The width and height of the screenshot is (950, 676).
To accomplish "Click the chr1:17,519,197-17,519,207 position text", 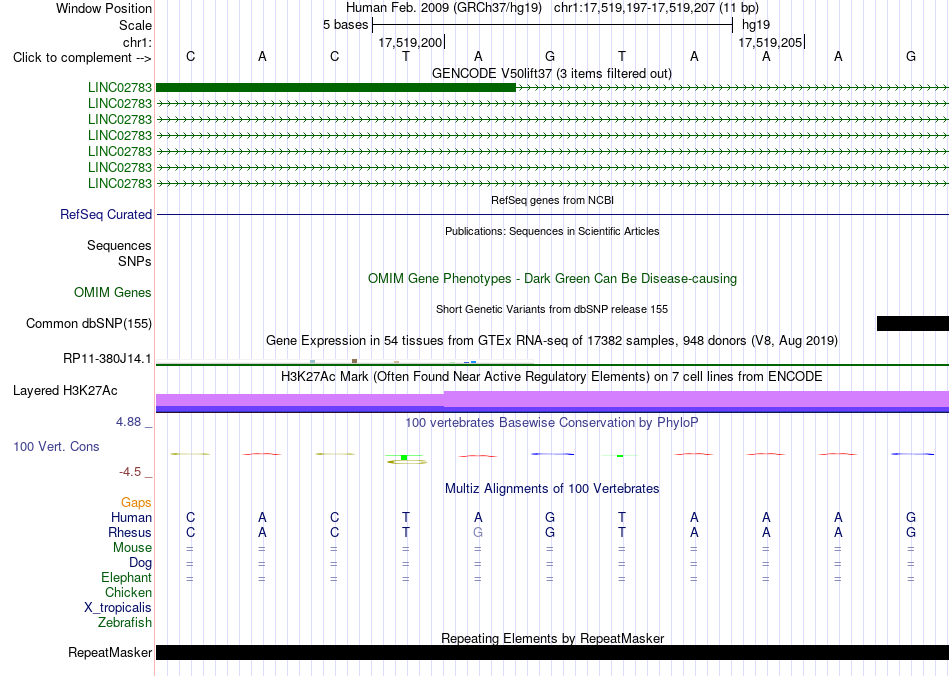I will click(x=656, y=8).
